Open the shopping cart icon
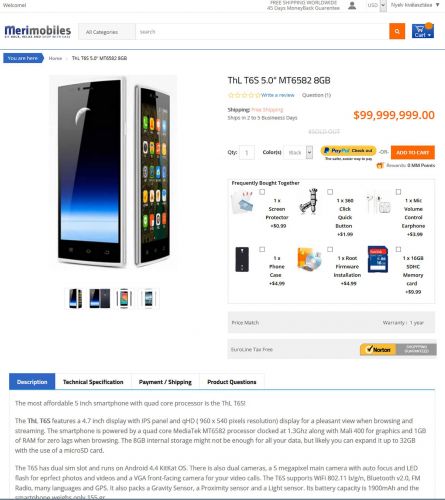Viewport: 445px width, 500px height. tap(423, 31)
